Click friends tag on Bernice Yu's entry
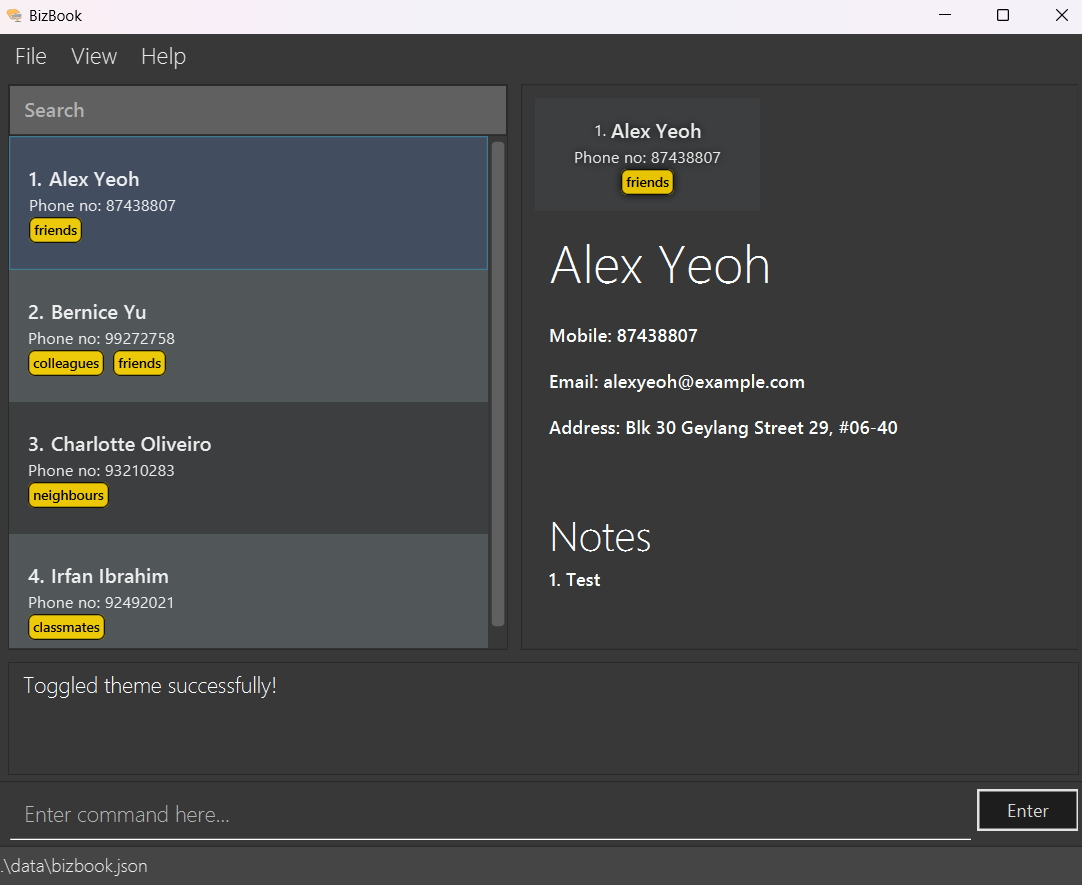 point(139,364)
